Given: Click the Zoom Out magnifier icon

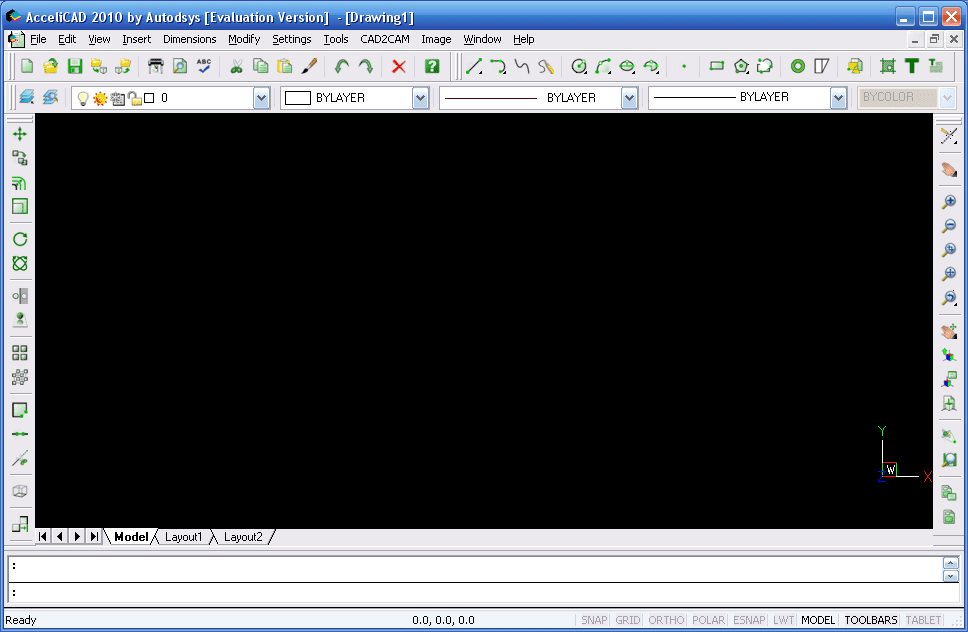Looking at the screenshot, I should click(949, 225).
